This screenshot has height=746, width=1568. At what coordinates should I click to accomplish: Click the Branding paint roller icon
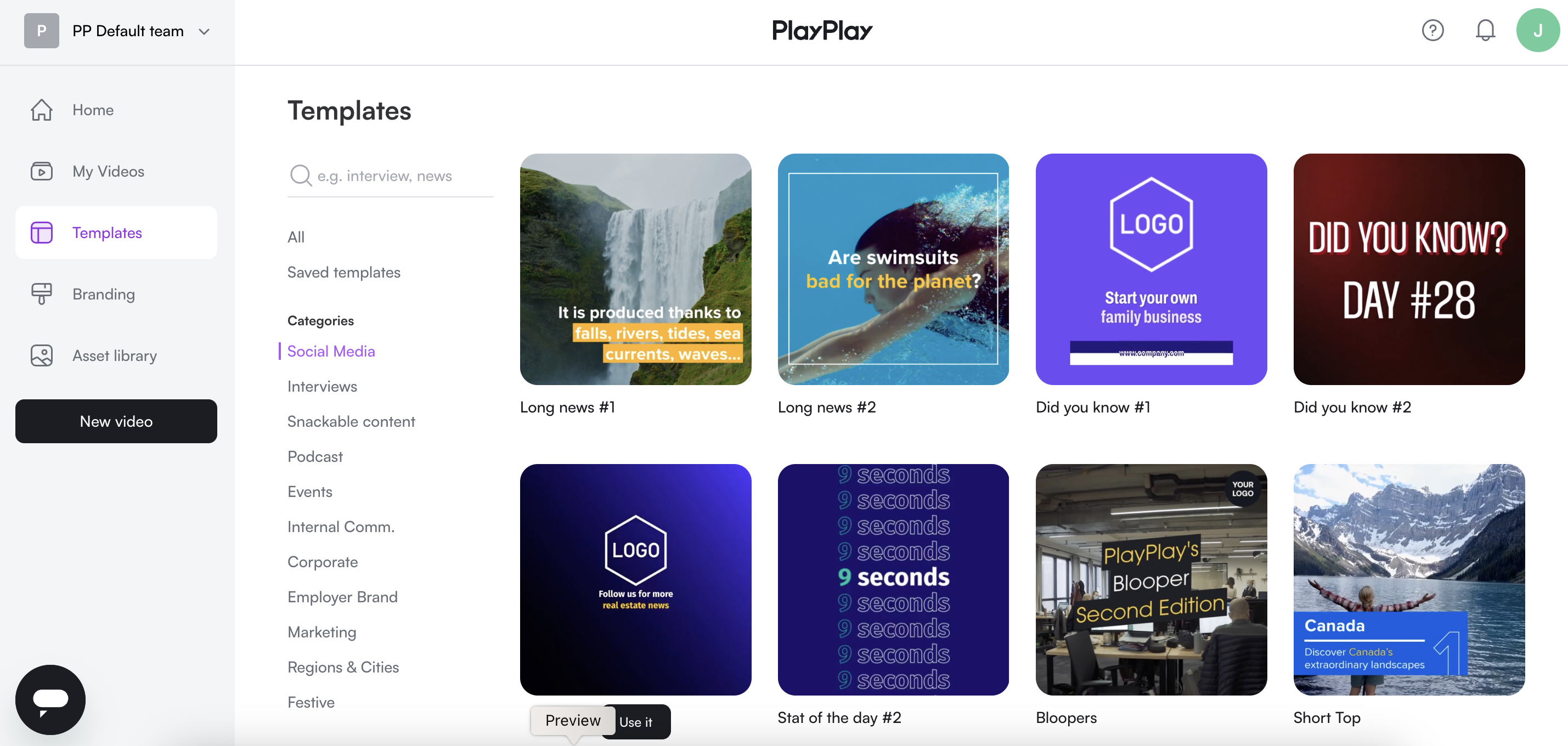tap(41, 294)
